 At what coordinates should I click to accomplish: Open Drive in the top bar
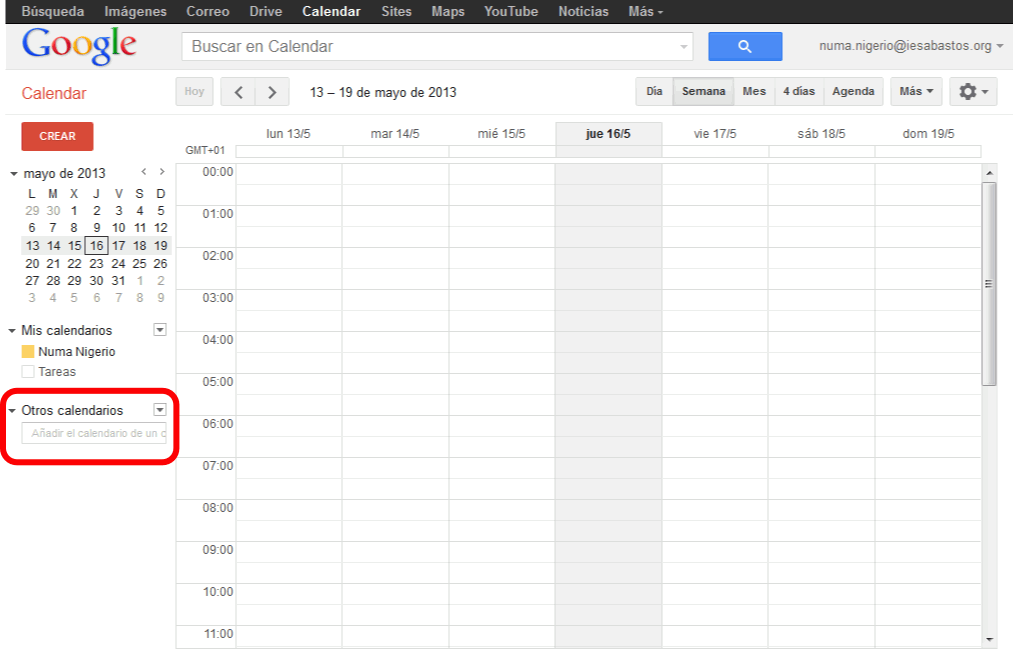point(266,12)
